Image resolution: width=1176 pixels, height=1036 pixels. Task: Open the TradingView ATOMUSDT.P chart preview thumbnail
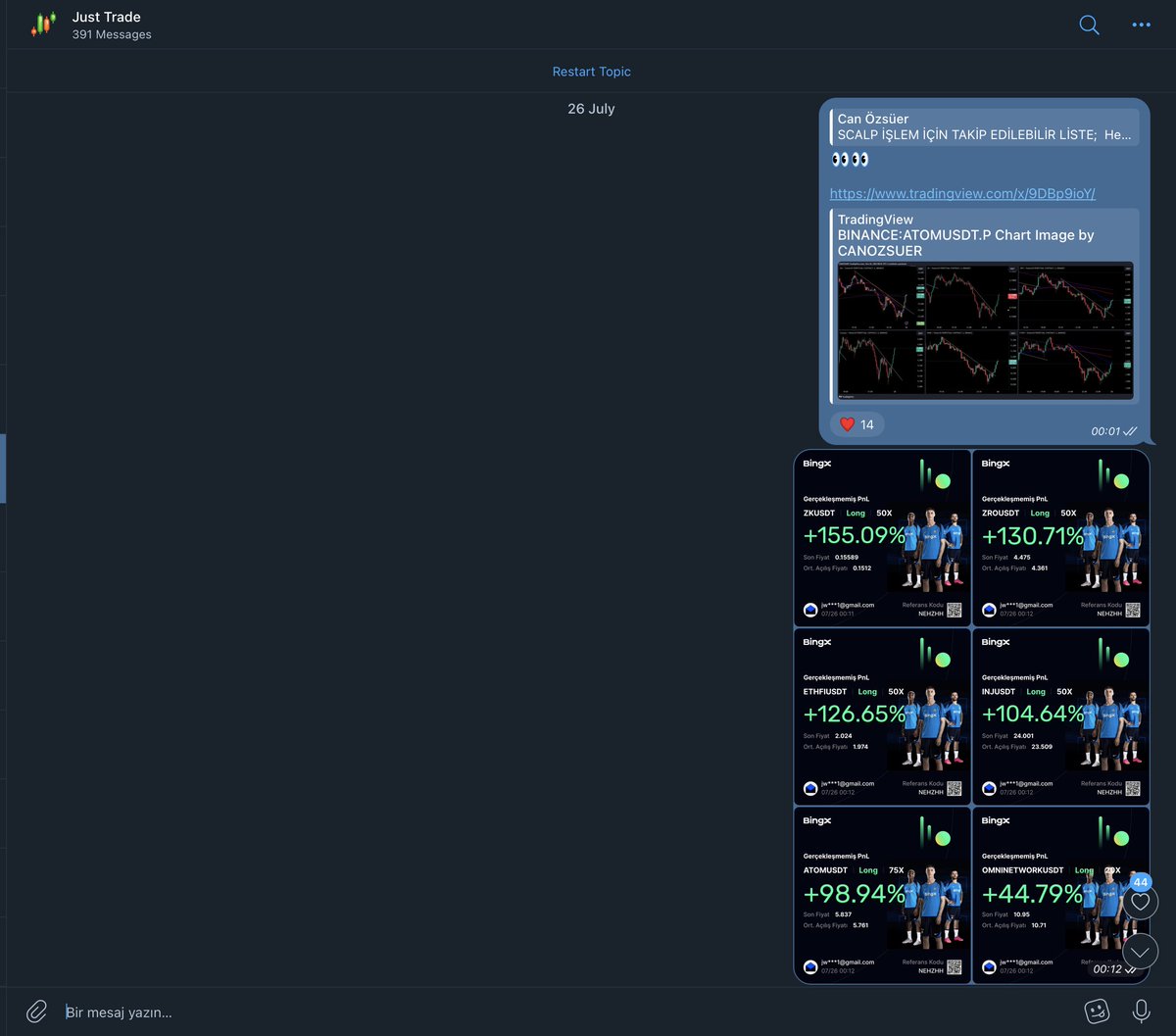point(986,331)
